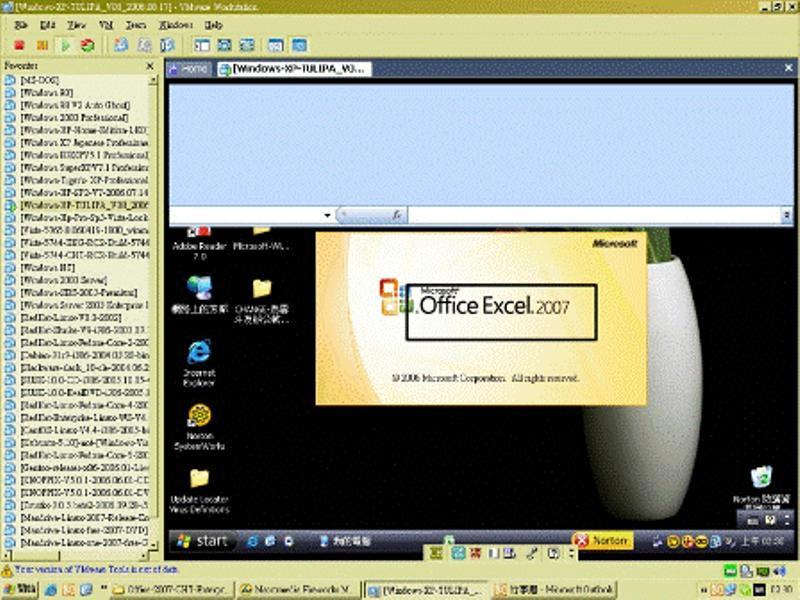
Task: Click the Norton protected Recycle Bin icon
Action: point(761,486)
